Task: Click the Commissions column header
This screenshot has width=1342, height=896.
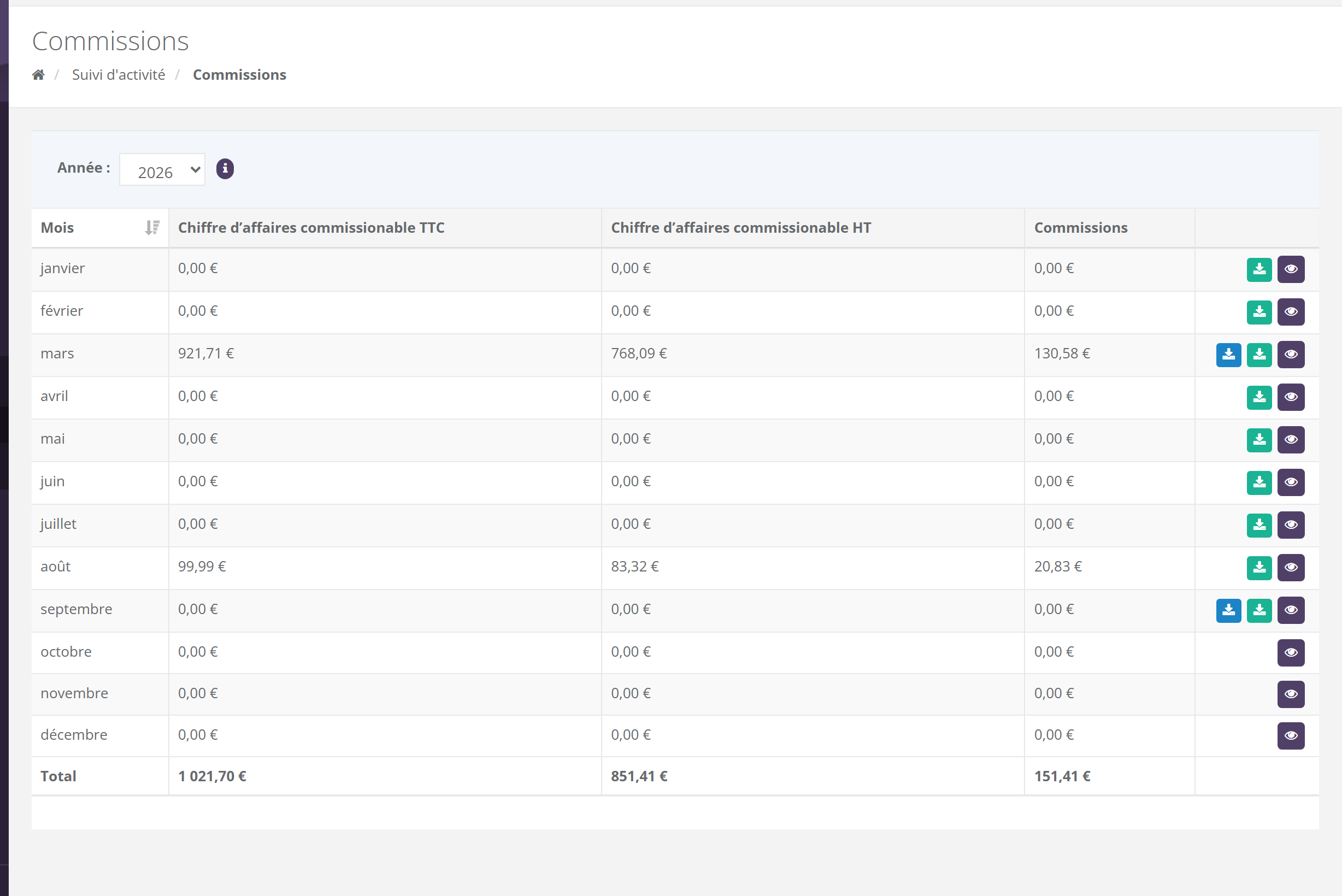Action: [1081, 227]
